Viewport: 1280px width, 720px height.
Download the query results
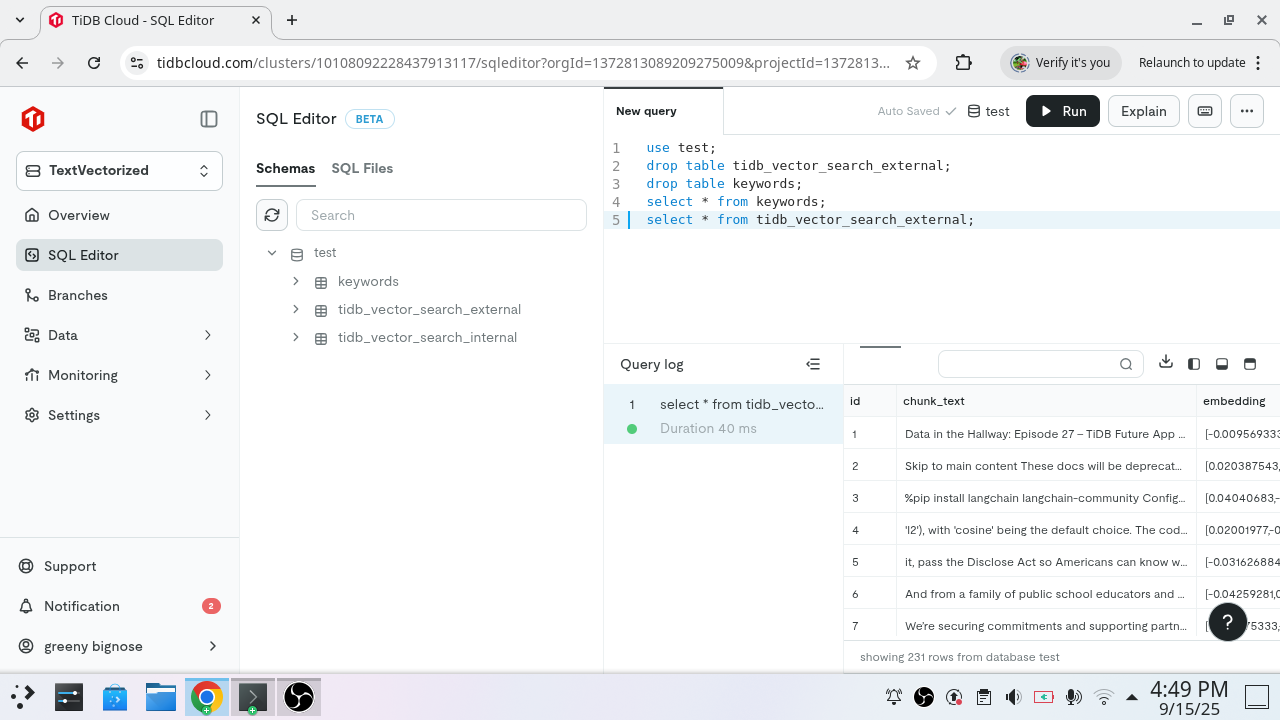click(1166, 363)
